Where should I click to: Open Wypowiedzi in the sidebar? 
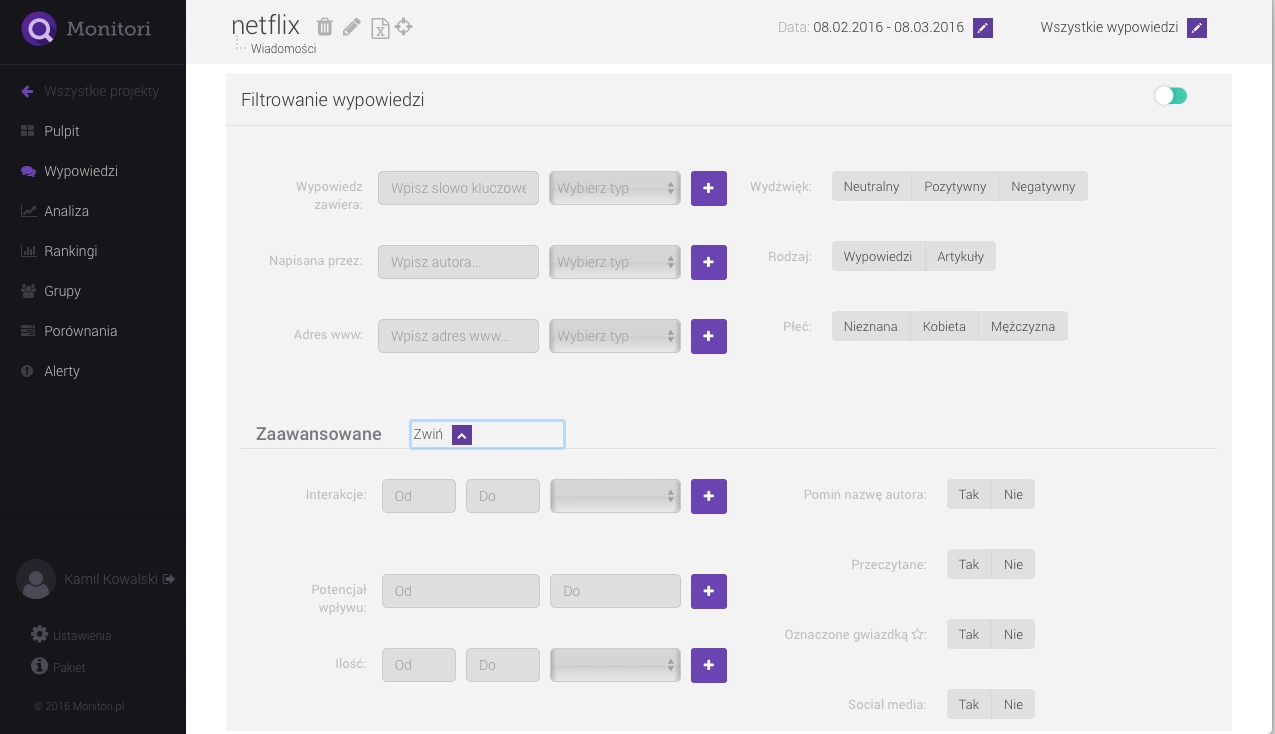(69, 171)
